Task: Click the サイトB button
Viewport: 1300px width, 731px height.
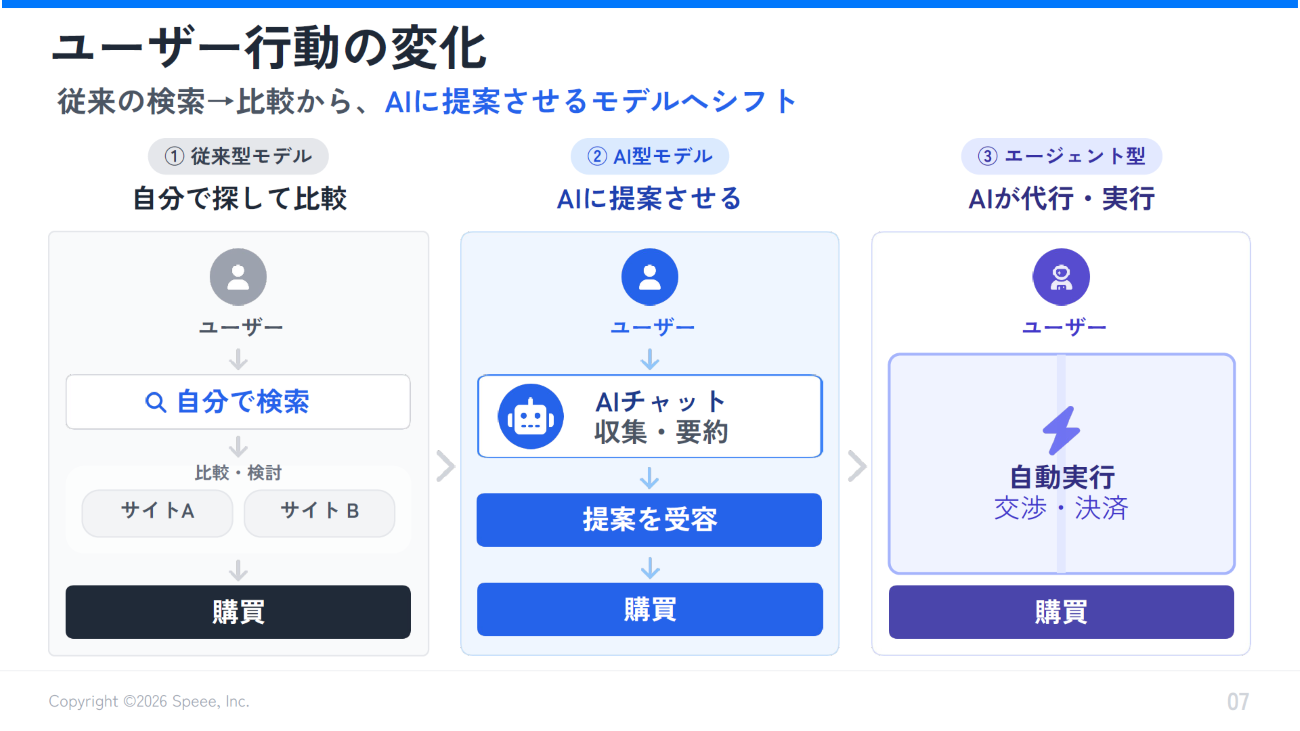Action: [320, 512]
